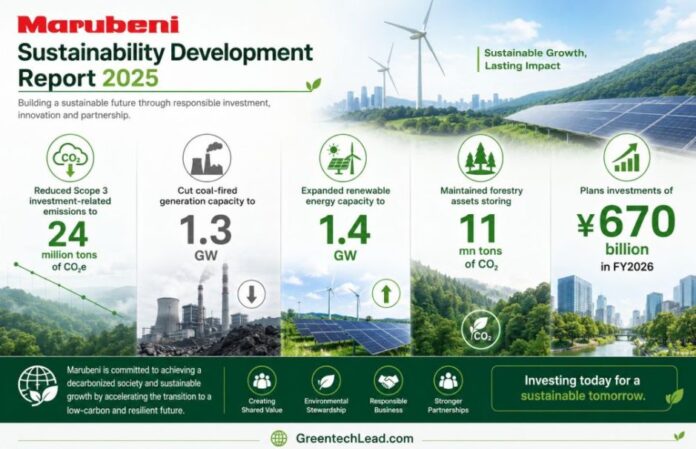This screenshot has height=449, width=696.
Task: Click the Environmental Stewardship label
Action: (x=326, y=406)
